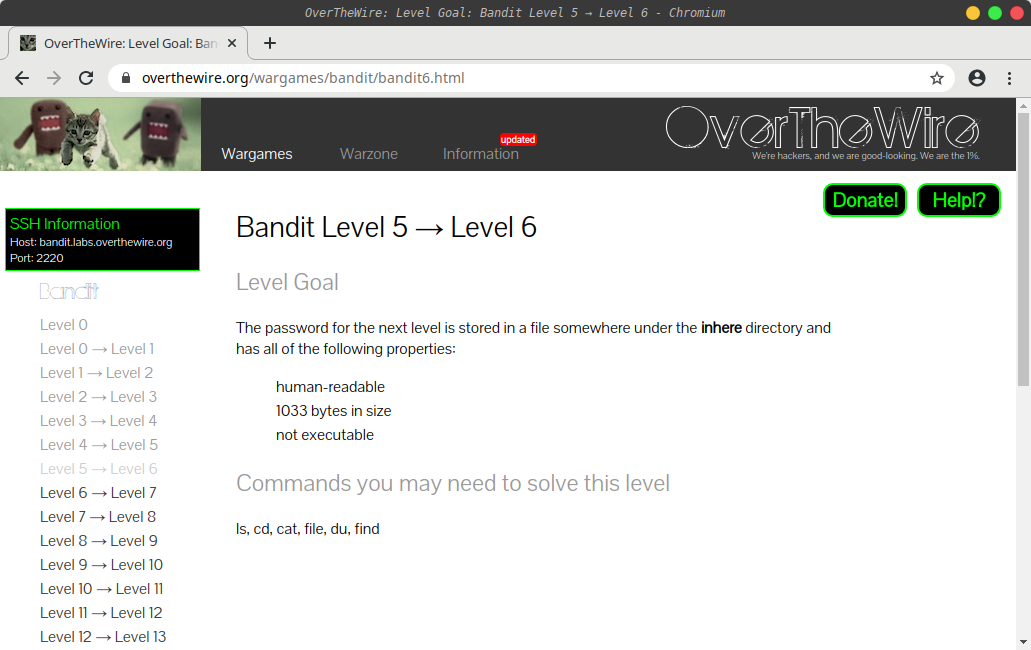
Task: Click the text human-readable
Action: [330, 387]
